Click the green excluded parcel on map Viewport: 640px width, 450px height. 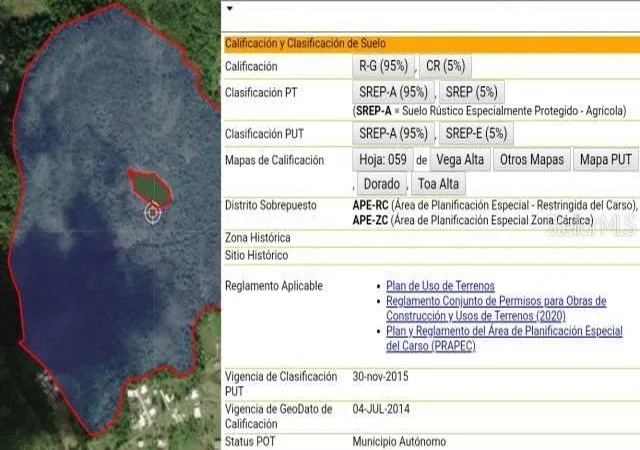point(152,189)
